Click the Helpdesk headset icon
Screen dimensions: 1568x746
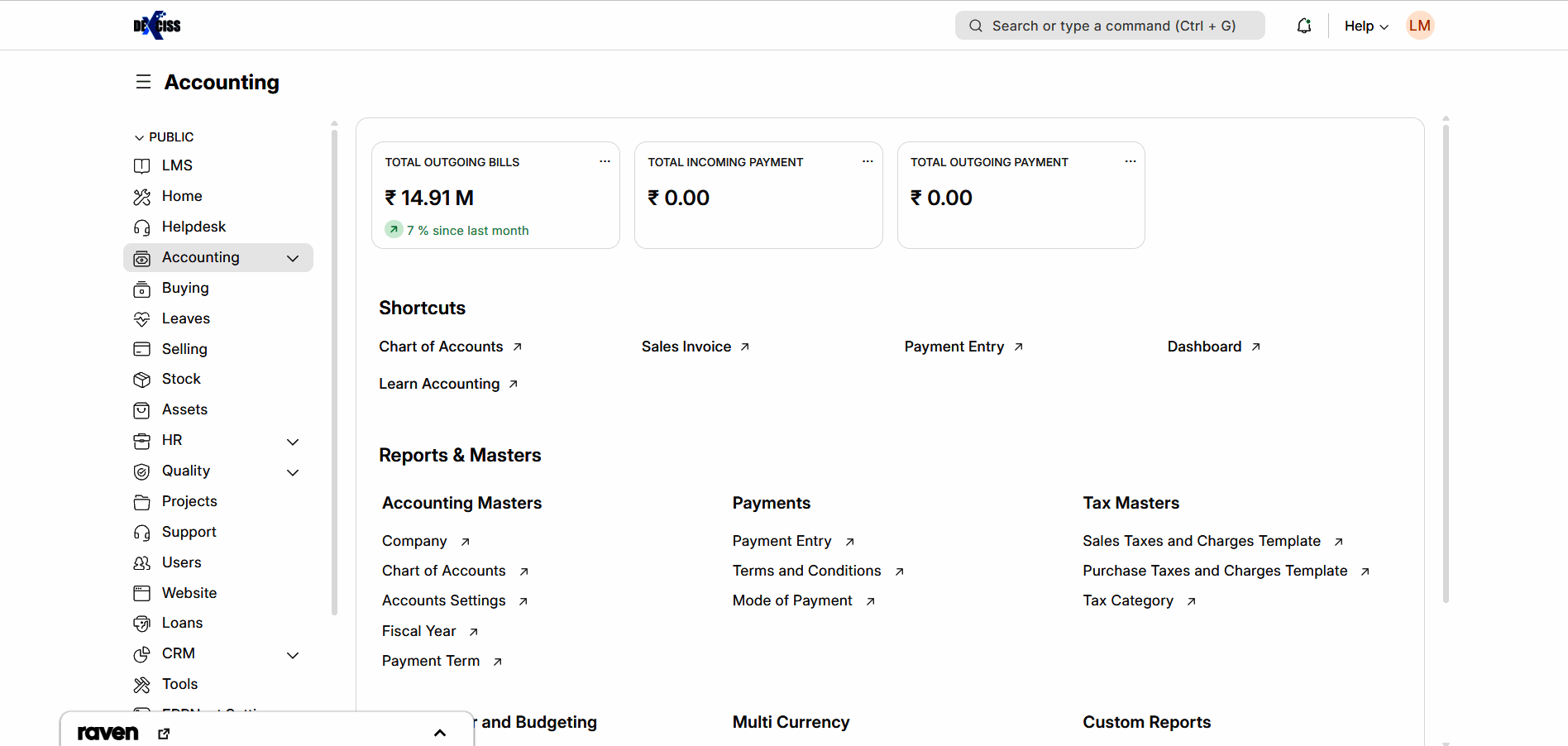tap(142, 227)
